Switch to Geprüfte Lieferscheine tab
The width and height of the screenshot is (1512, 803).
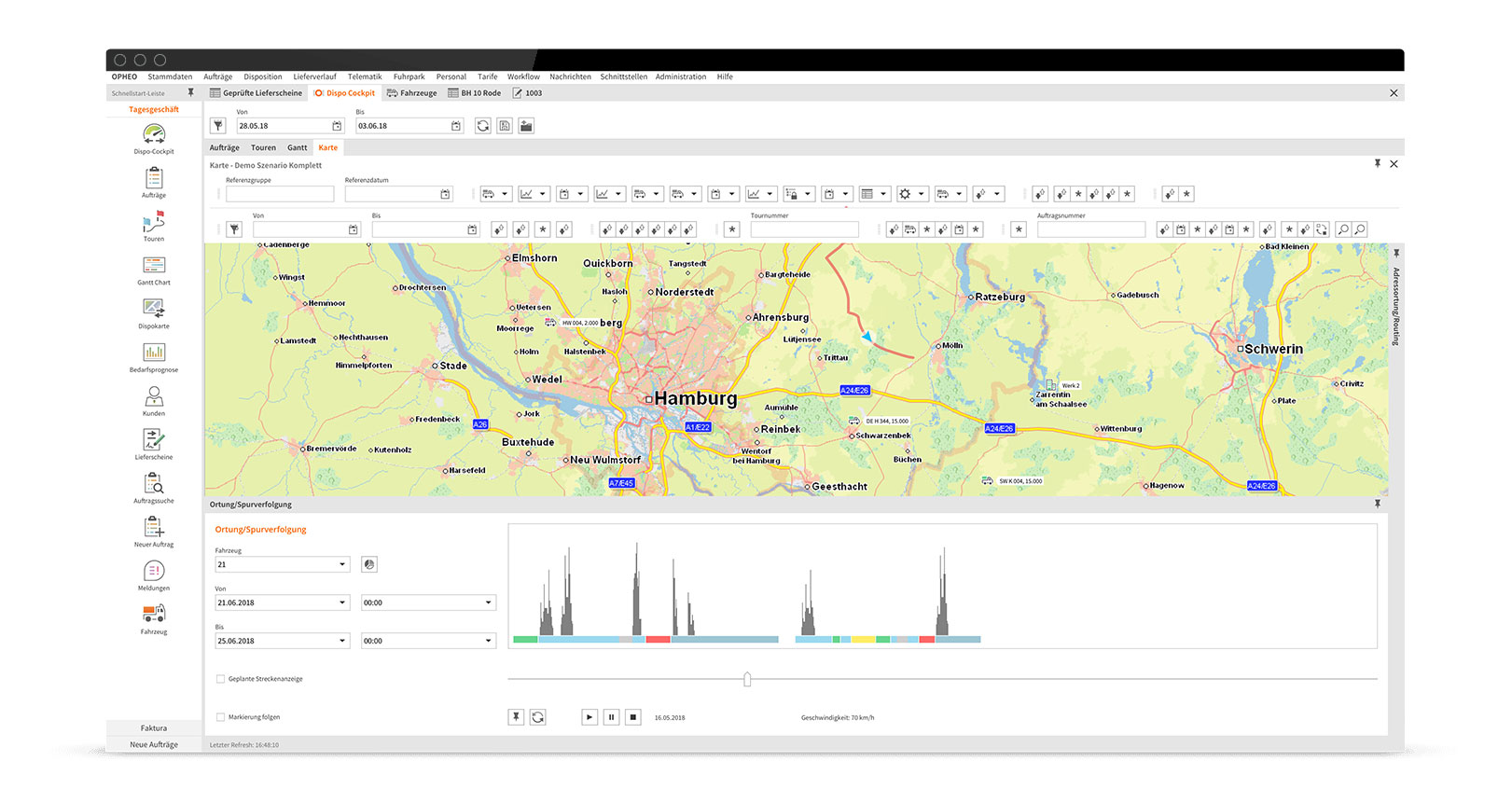pos(257,93)
